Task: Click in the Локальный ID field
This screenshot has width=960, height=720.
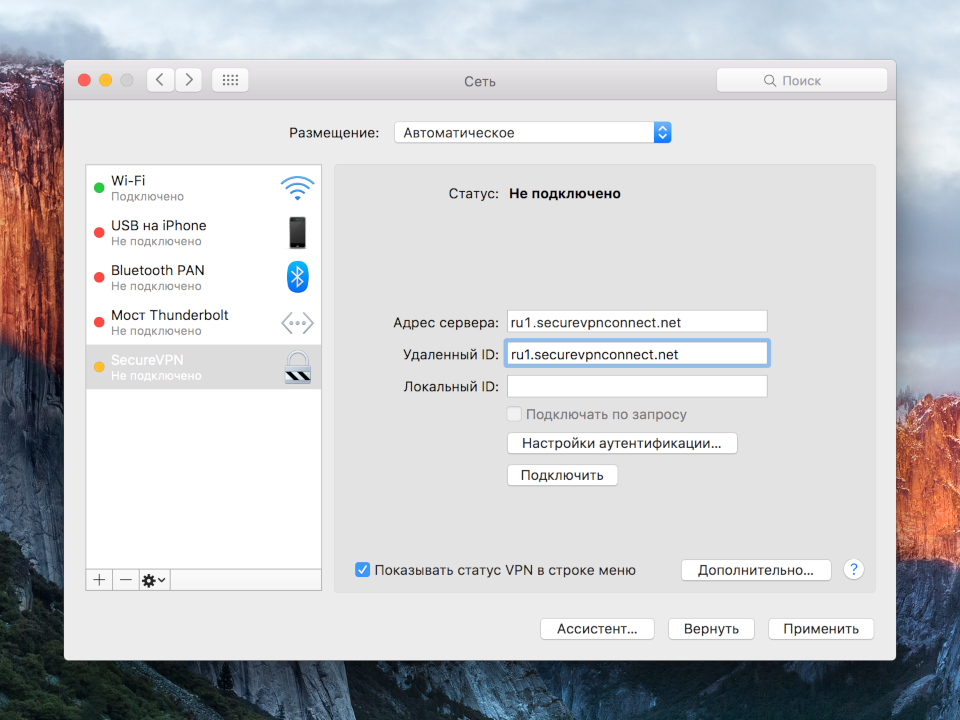Action: click(637, 386)
